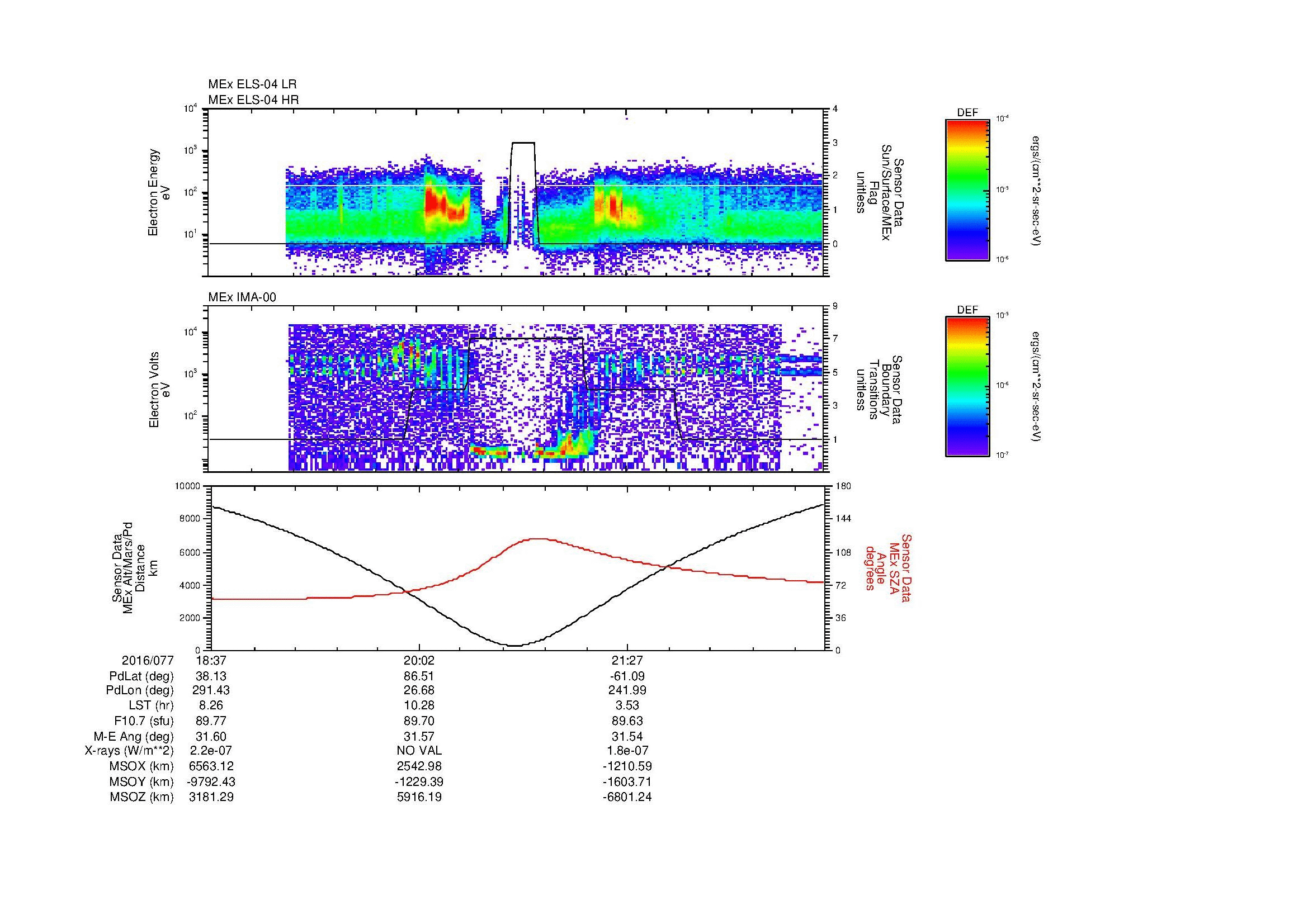Click the top color bar units label
Screen dimensions: 1308x924
[1036, 191]
